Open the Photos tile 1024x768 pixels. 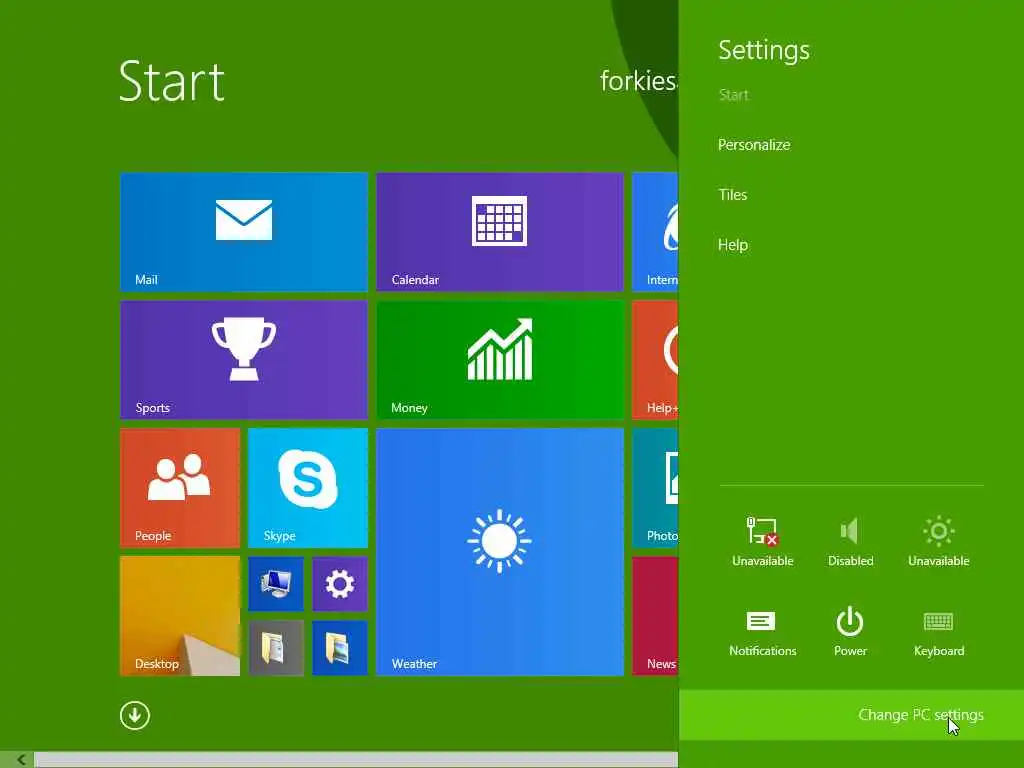coord(655,487)
